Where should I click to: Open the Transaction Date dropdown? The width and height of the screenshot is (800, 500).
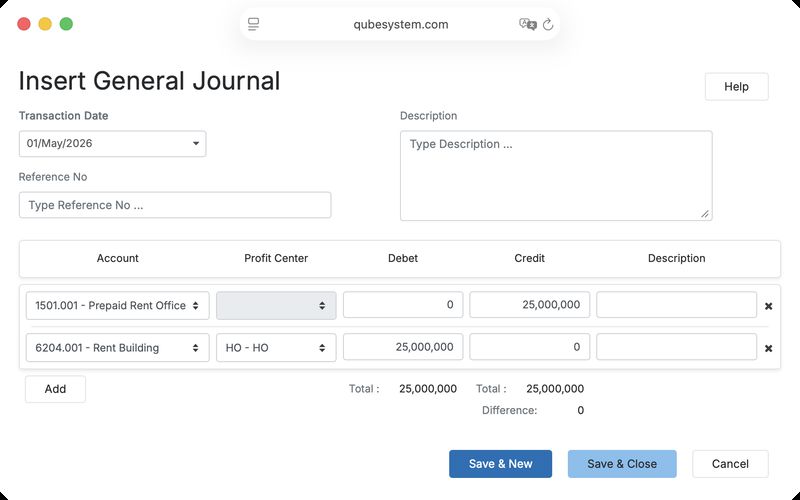click(112, 143)
